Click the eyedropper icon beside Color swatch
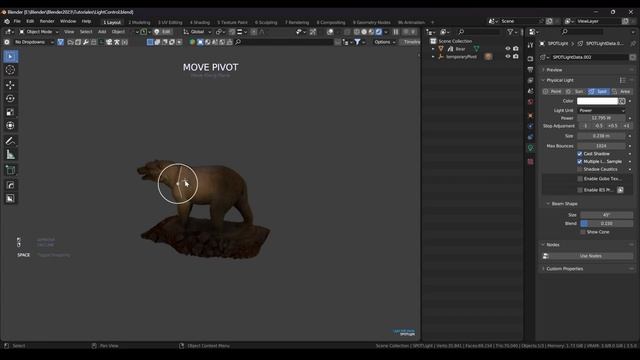 (x=622, y=101)
